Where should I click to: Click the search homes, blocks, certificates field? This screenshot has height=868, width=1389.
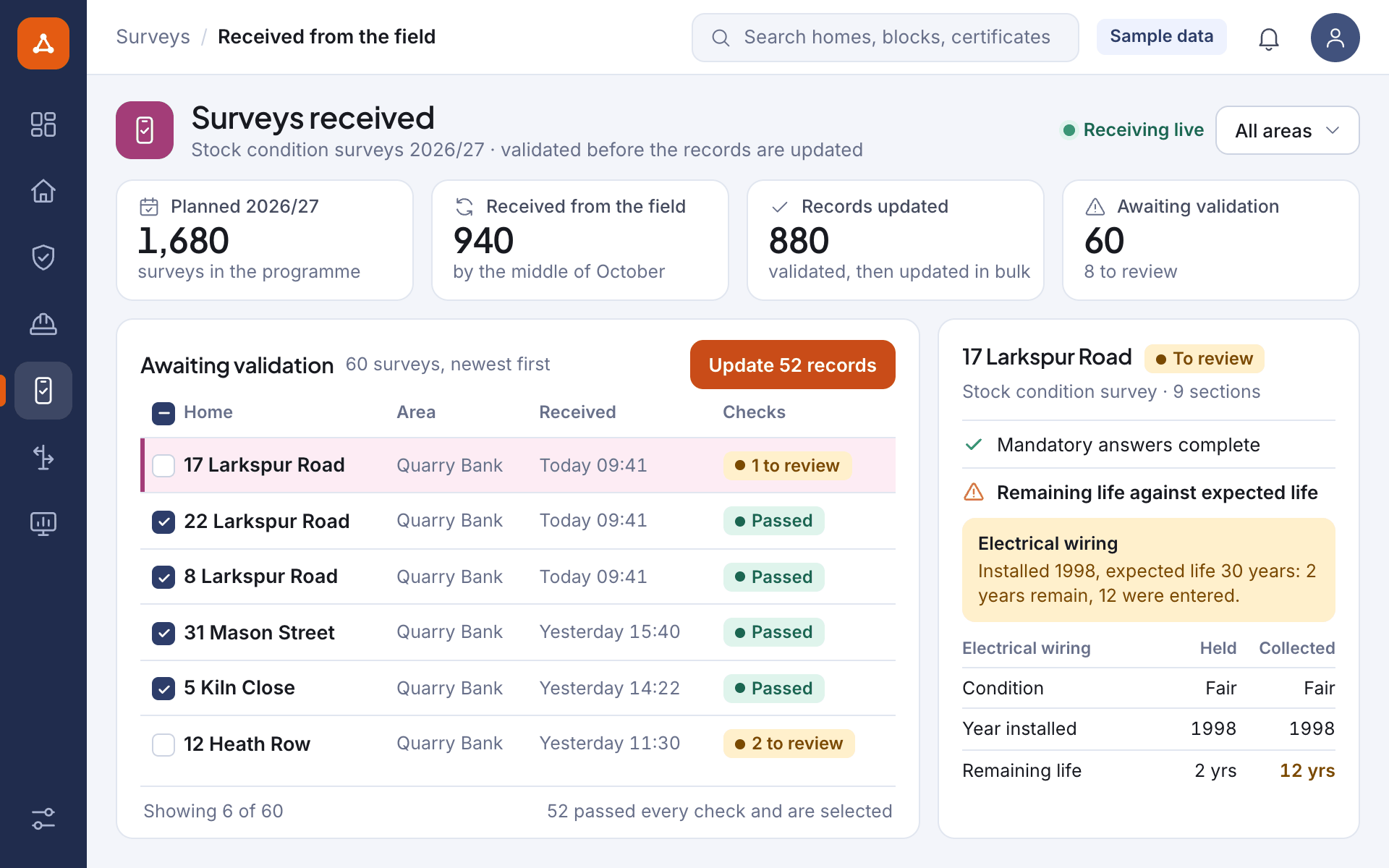pyautogui.click(x=885, y=38)
